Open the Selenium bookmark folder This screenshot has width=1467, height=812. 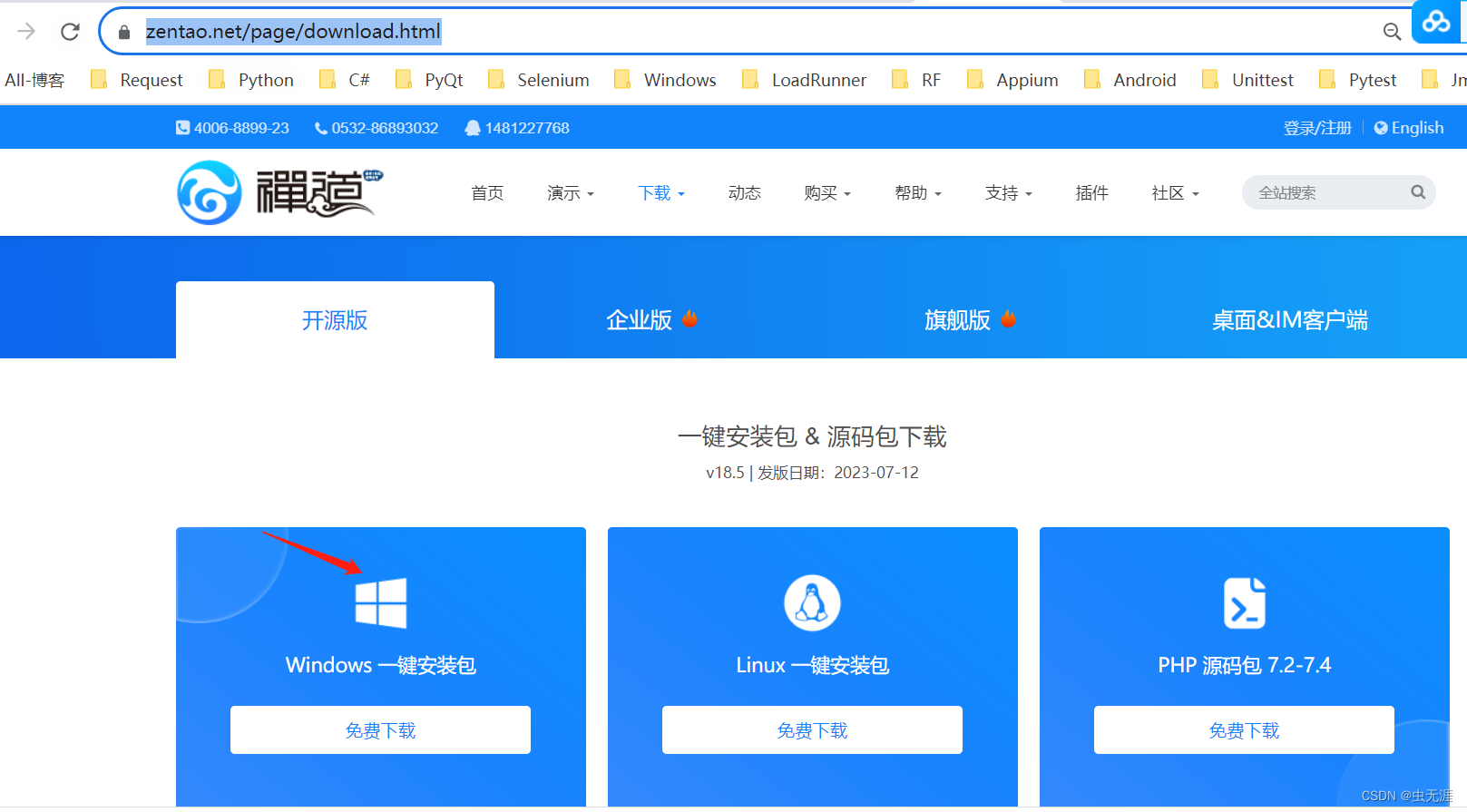538,80
